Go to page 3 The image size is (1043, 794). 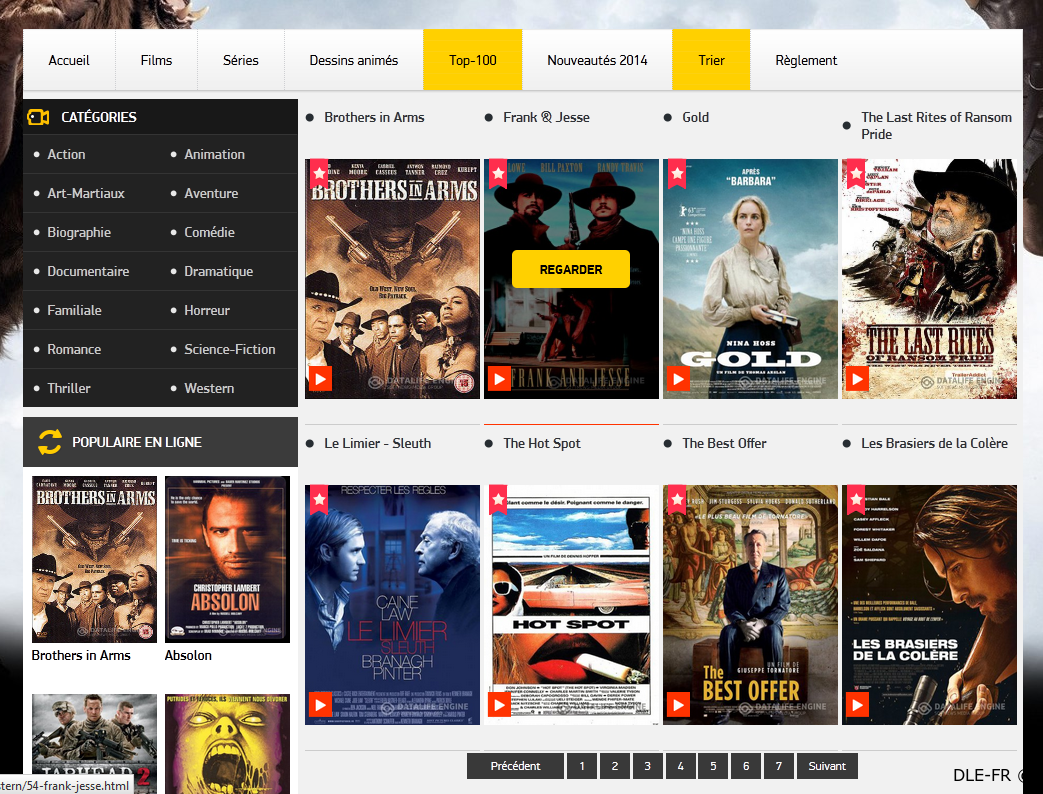pyautogui.click(x=647, y=766)
